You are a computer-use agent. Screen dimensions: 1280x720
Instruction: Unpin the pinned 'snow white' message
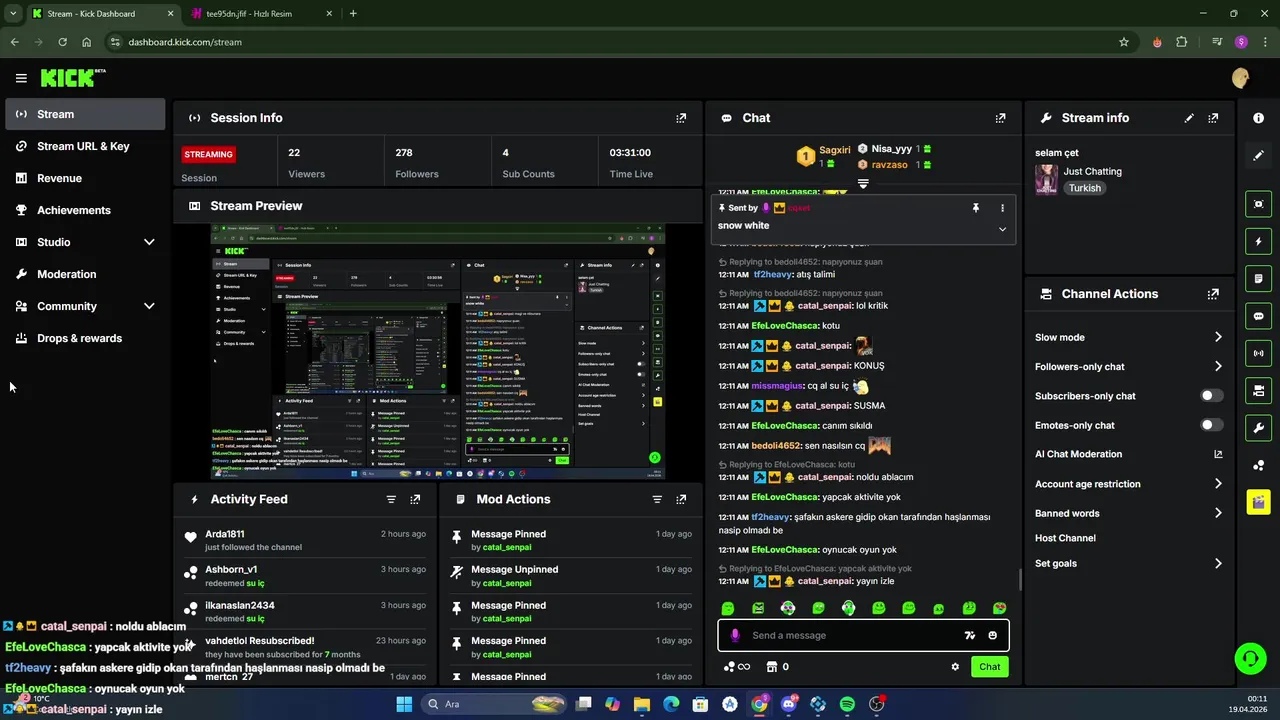pos(976,208)
